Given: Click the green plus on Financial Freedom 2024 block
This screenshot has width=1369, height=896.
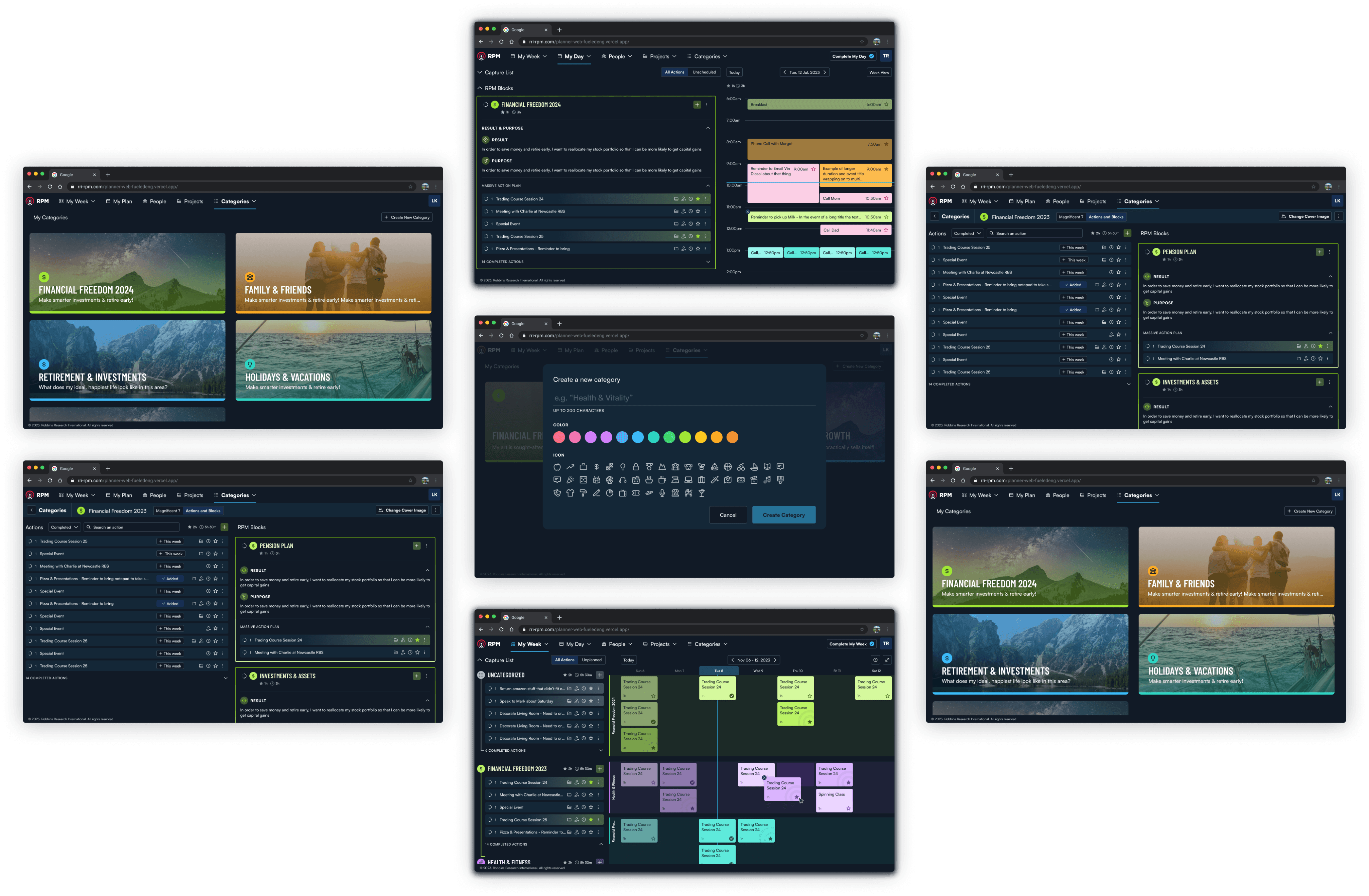Looking at the screenshot, I should tap(697, 105).
